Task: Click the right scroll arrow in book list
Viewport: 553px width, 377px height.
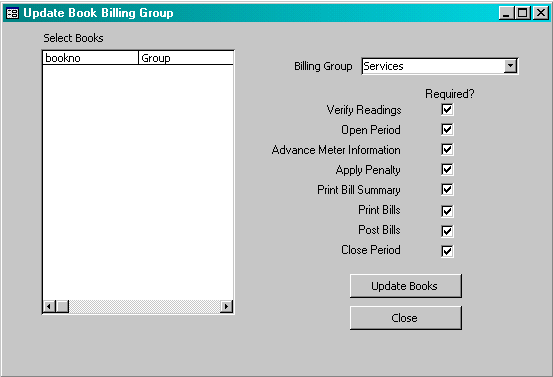Action: click(226, 306)
